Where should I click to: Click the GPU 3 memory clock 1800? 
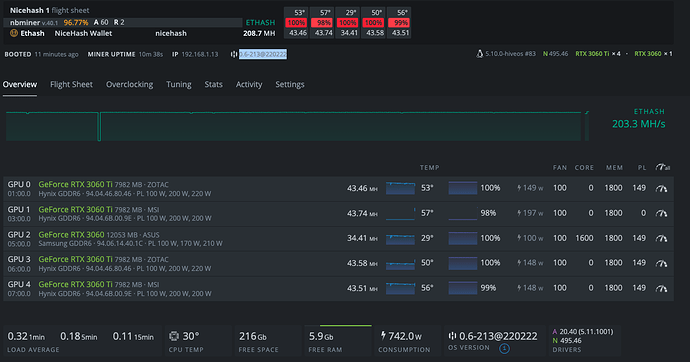click(613, 263)
